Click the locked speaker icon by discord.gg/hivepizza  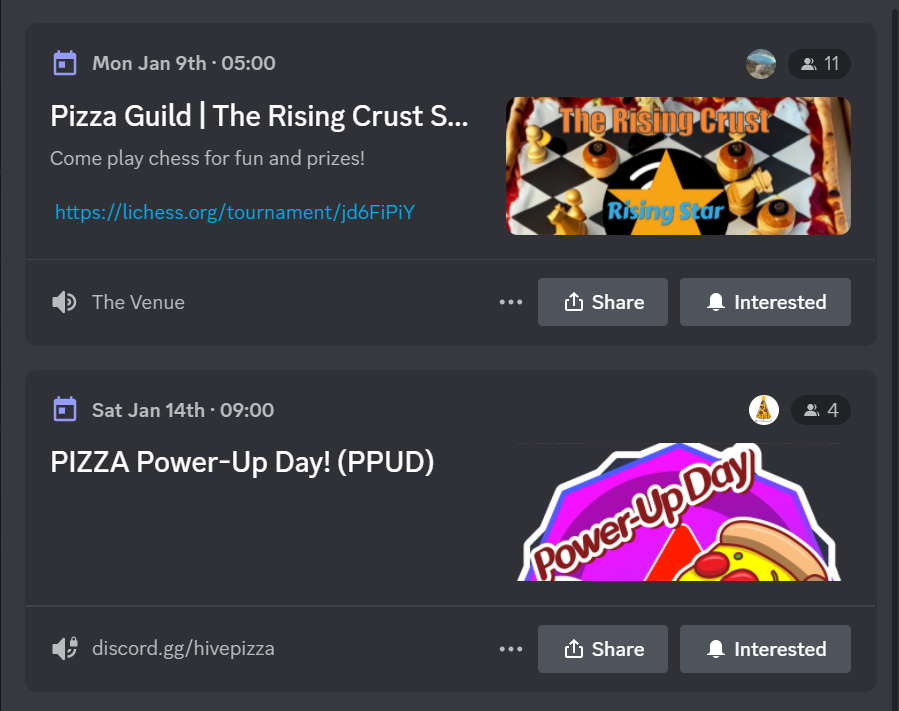(x=65, y=649)
